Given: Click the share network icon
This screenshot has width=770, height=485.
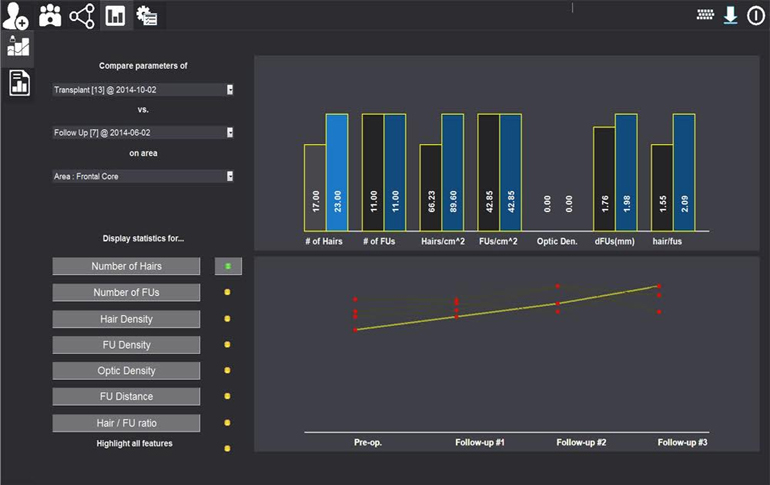Looking at the screenshot, I should coord(82,15).
